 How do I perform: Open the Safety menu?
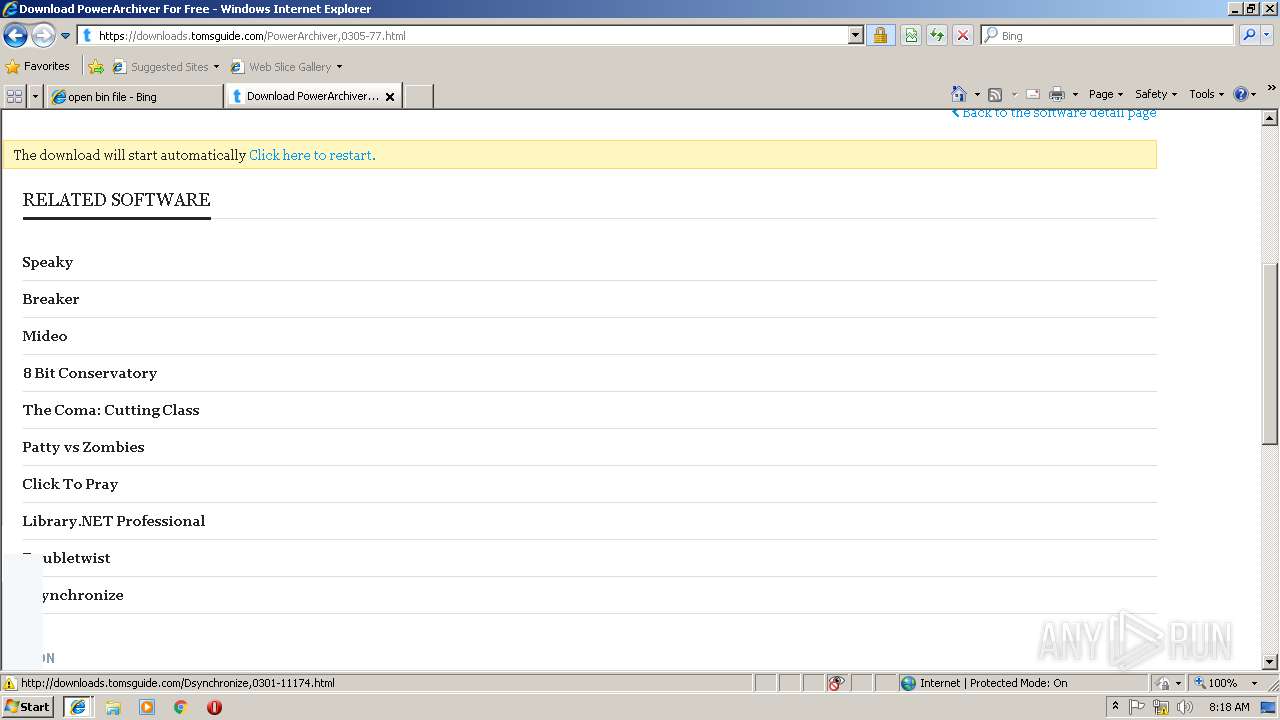pyautogui.click(x=1155, y=94)
